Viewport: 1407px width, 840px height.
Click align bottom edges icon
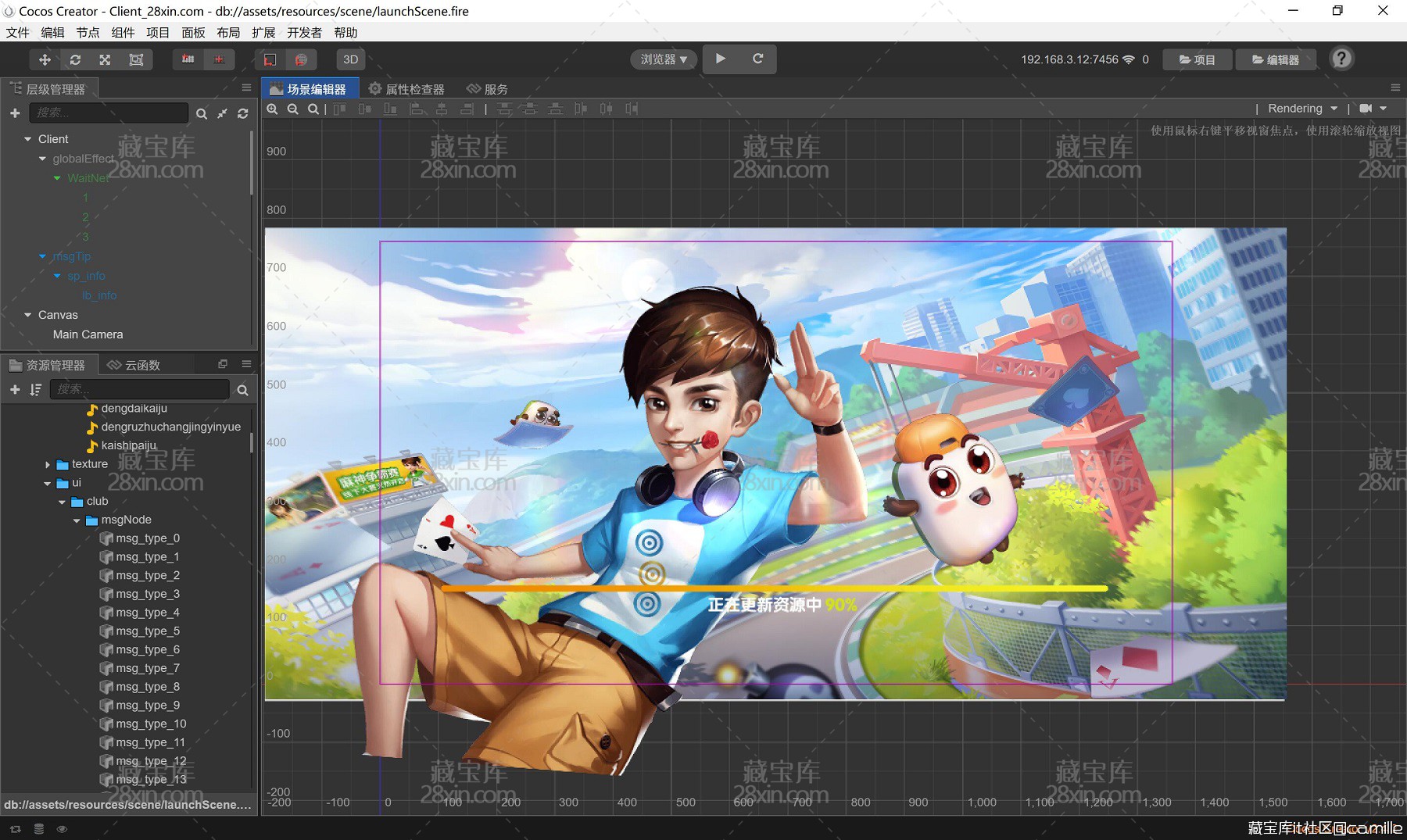tap(390, 109)
